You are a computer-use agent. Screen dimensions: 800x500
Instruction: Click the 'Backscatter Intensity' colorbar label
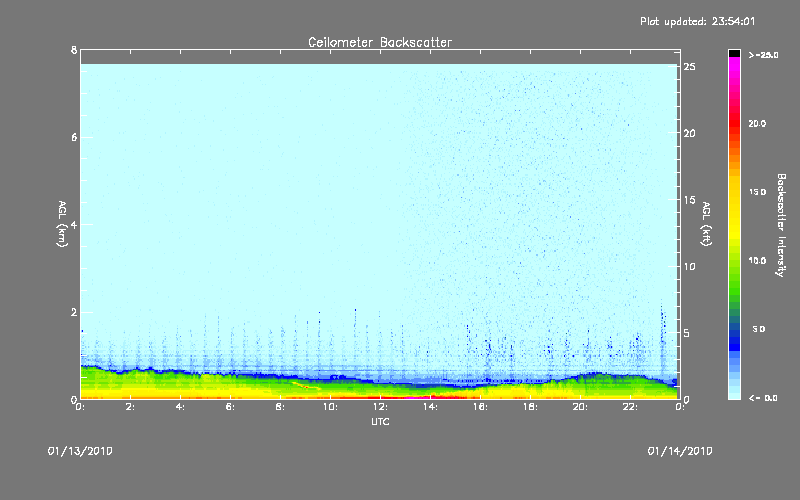[781, 225]
